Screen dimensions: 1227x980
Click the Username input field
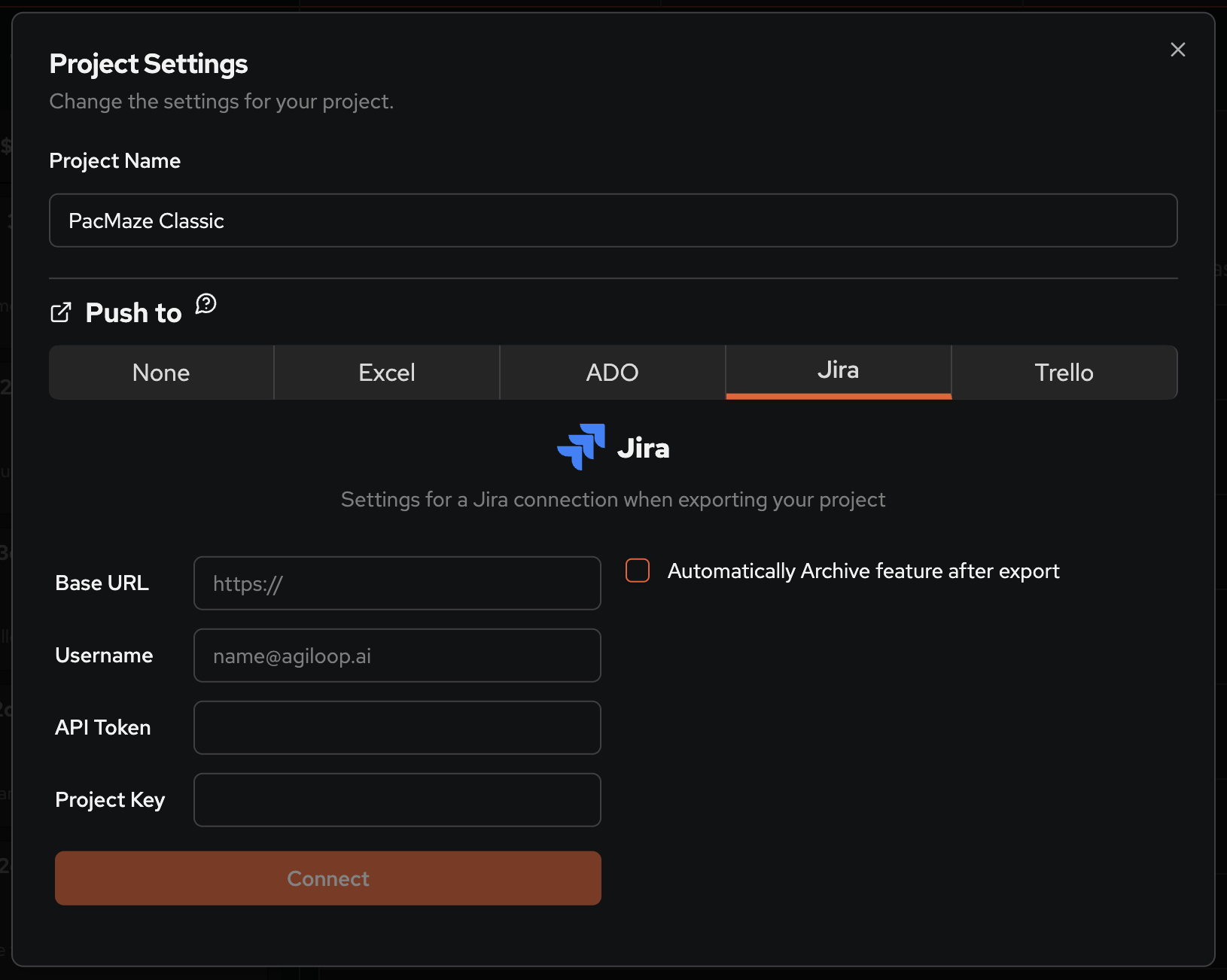tap(397, 656)
